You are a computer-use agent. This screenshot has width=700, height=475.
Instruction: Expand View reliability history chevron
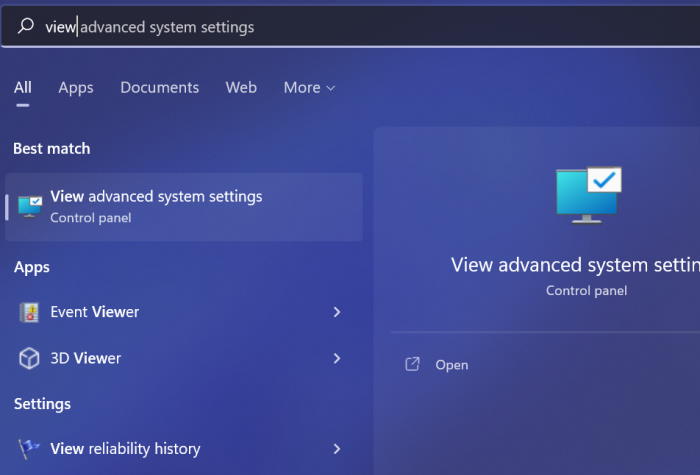[x=337, y=449]
